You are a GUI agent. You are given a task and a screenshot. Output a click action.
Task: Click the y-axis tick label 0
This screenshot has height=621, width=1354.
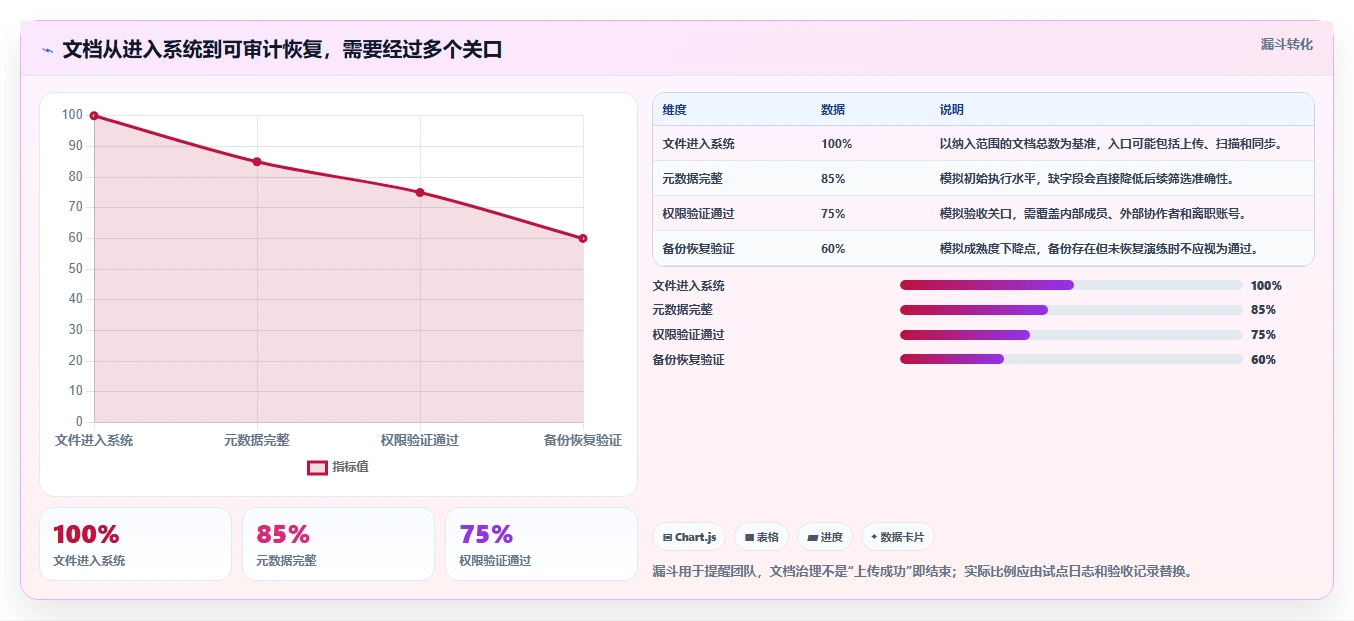coord(79,422)
